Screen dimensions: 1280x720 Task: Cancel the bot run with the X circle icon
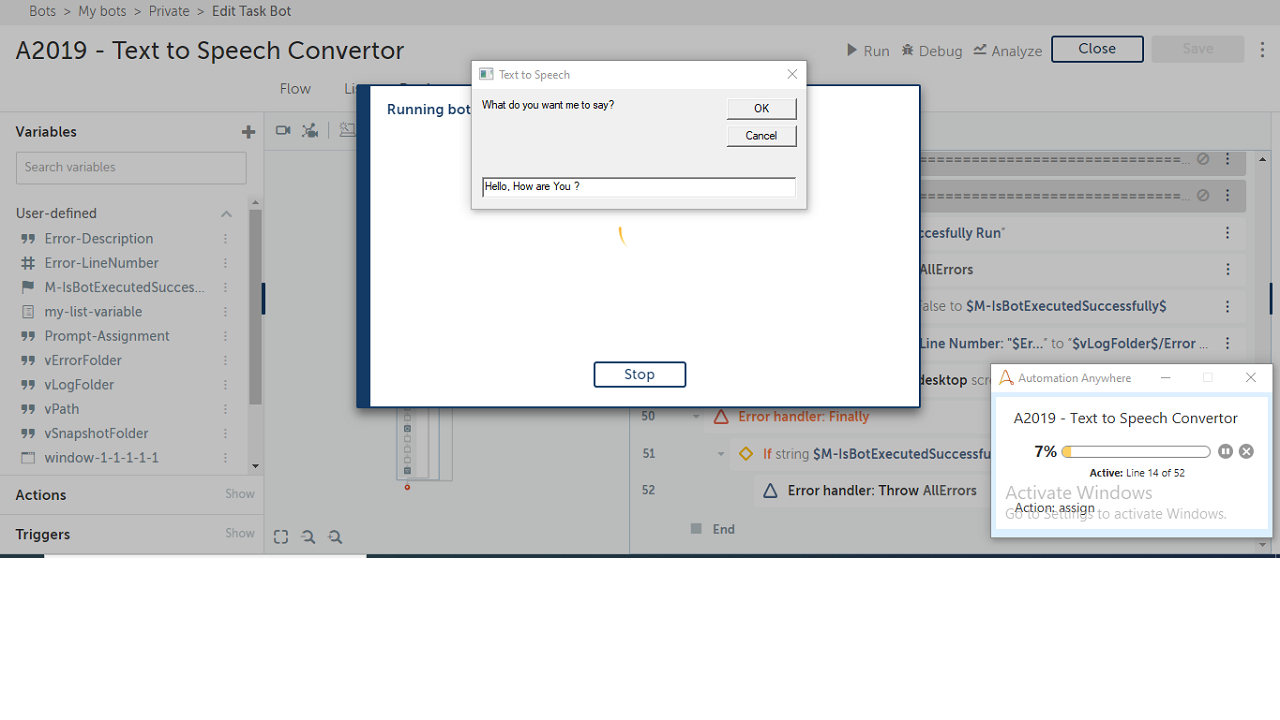point(1246,452)
